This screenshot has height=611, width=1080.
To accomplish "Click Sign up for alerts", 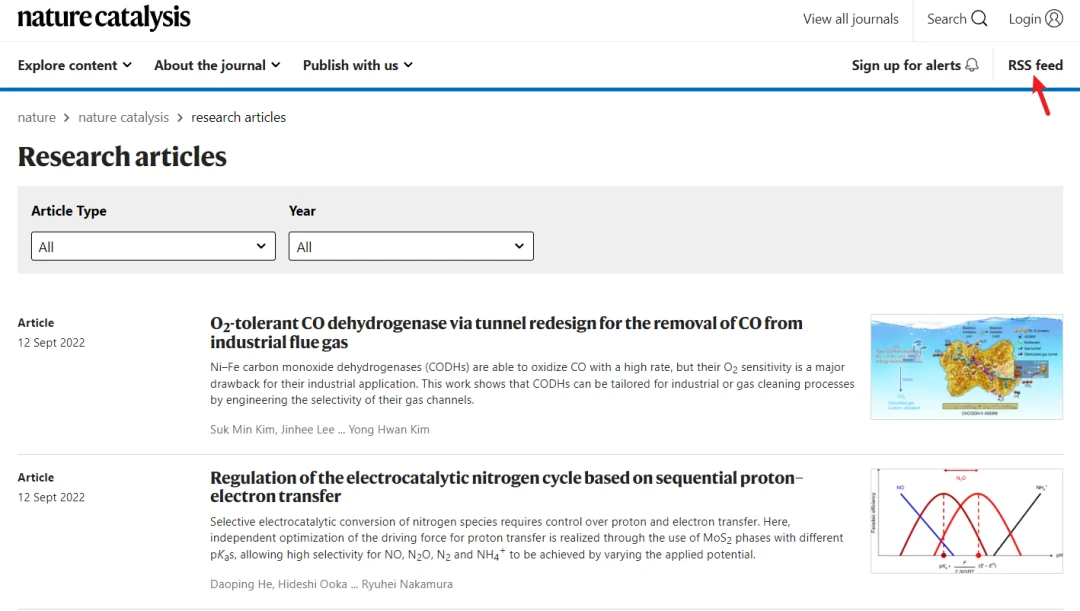I will [906, 65].
